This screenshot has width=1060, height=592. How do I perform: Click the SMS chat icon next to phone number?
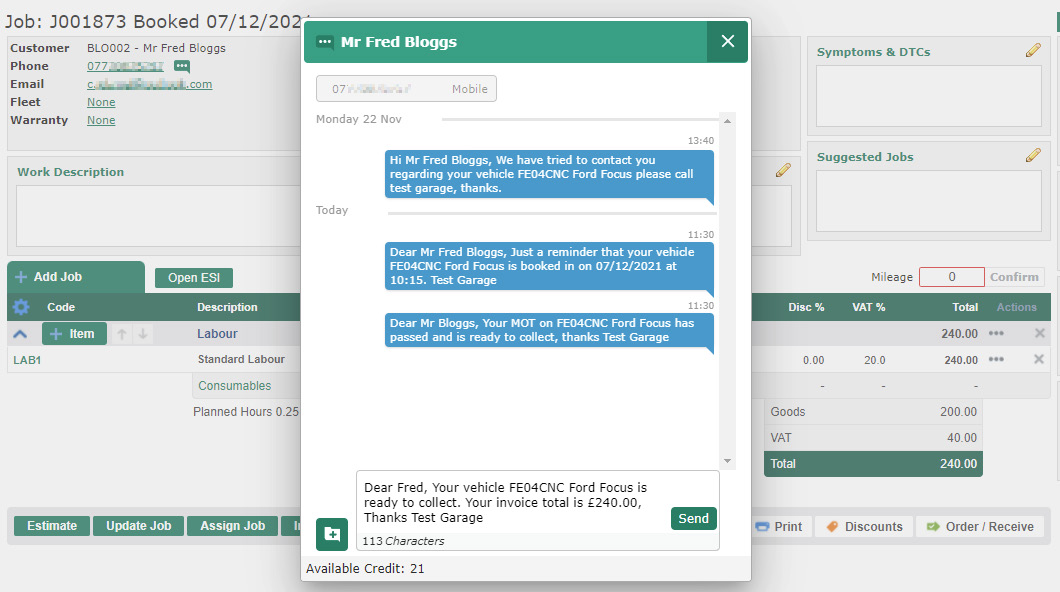(181, 66)
